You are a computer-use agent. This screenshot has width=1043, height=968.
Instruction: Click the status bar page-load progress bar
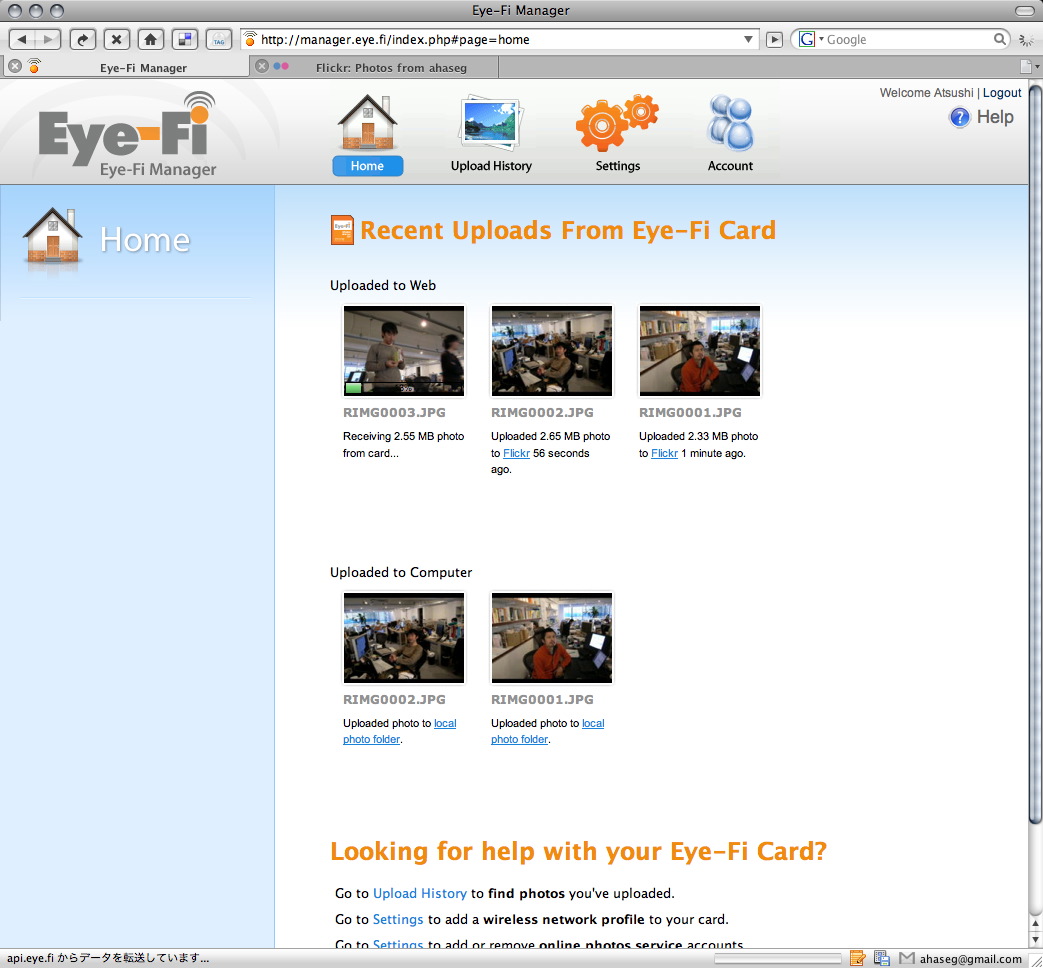778,959
